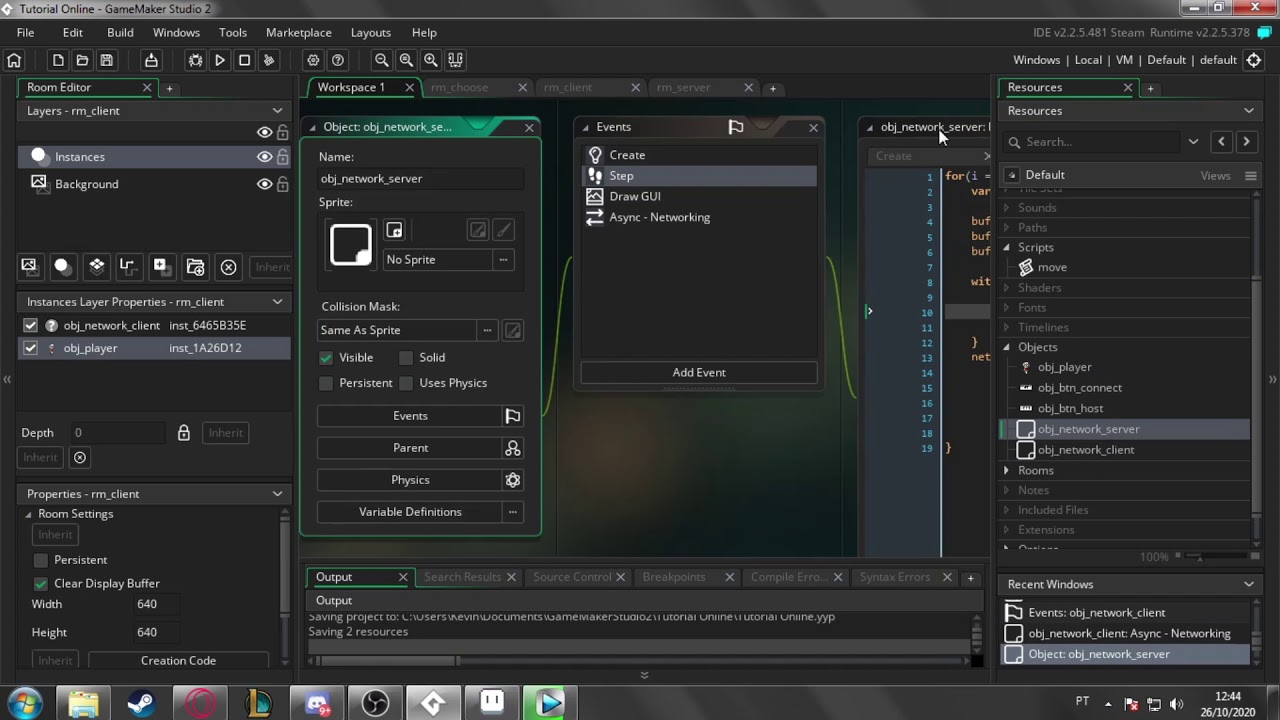The width and height of the screenshot is (1280, 720).
Task: Disable Clear Display Buffer checkbox
Action: [x=41, y=583]
